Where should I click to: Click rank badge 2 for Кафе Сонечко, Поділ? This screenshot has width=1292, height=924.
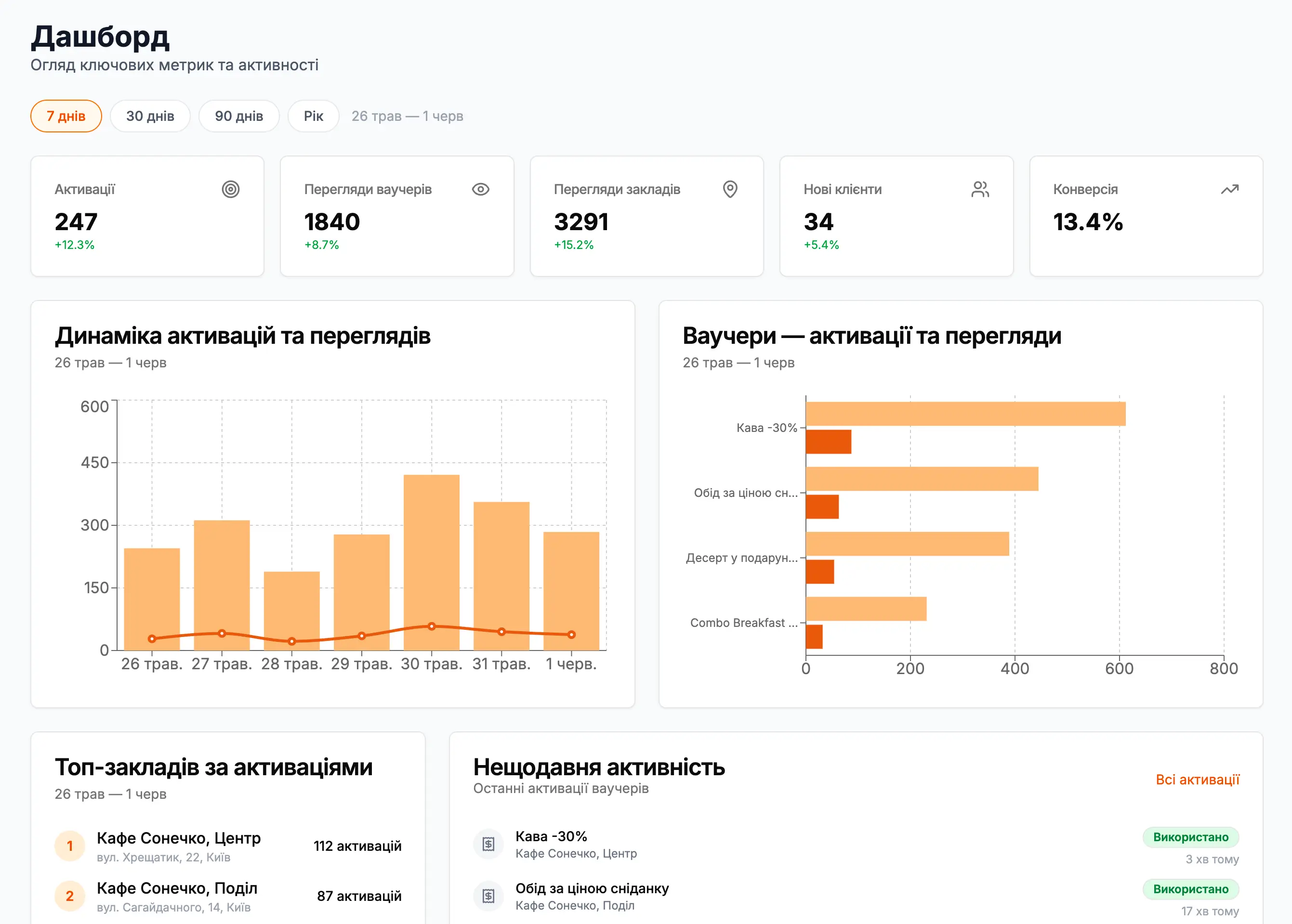pyautogui.click(x=69, y=896)
